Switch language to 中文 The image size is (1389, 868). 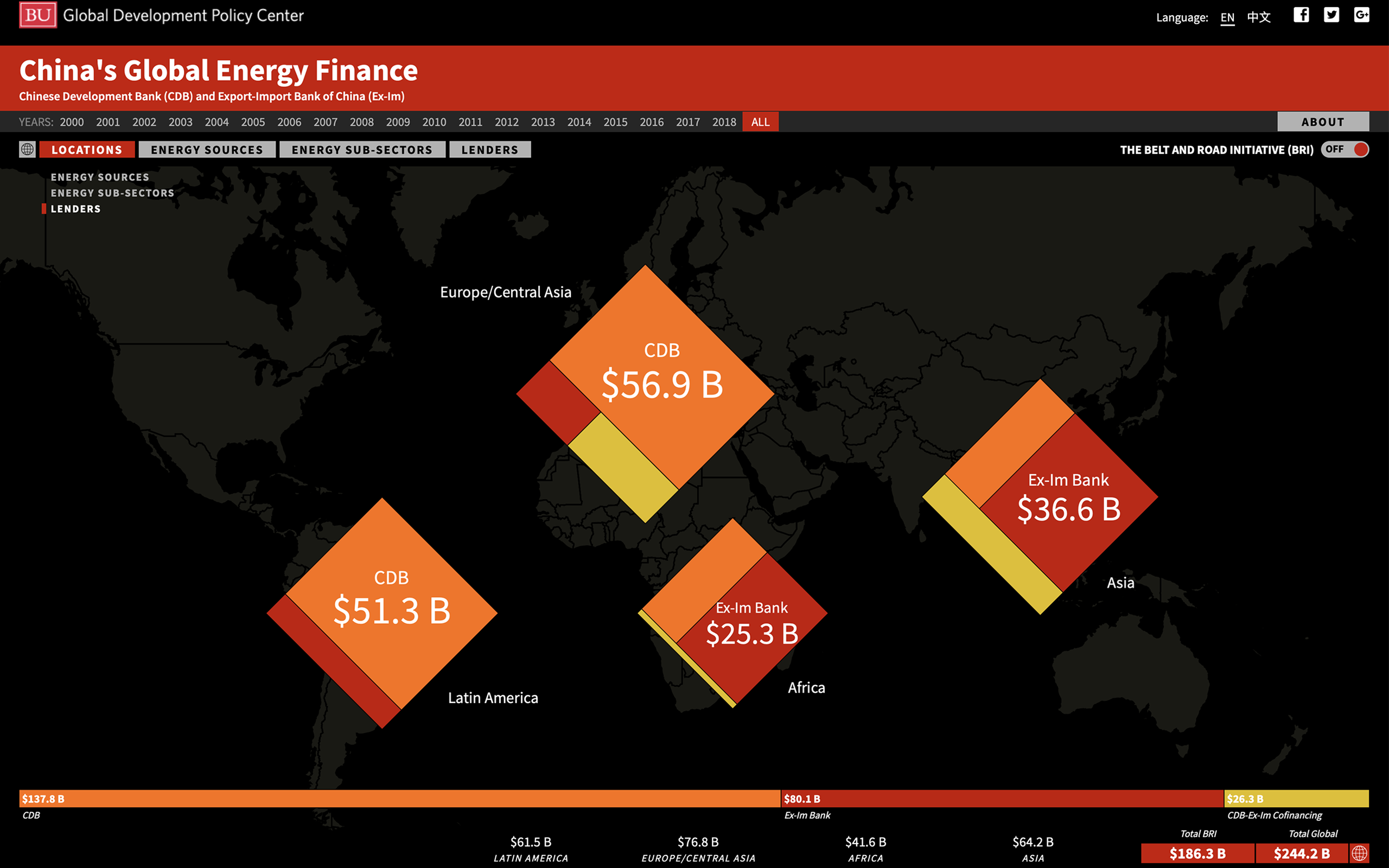pos(1259,17)
